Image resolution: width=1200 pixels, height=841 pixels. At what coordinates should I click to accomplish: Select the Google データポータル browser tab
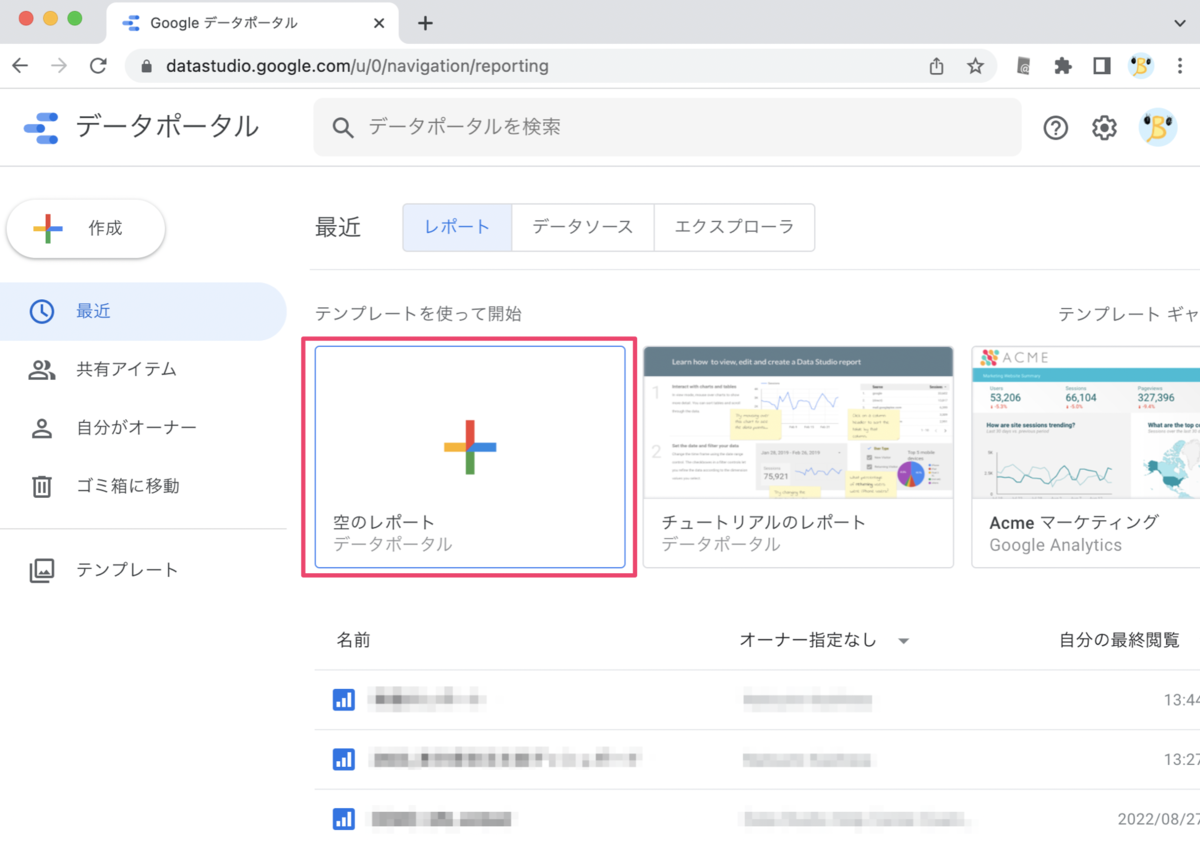[250, 23]
